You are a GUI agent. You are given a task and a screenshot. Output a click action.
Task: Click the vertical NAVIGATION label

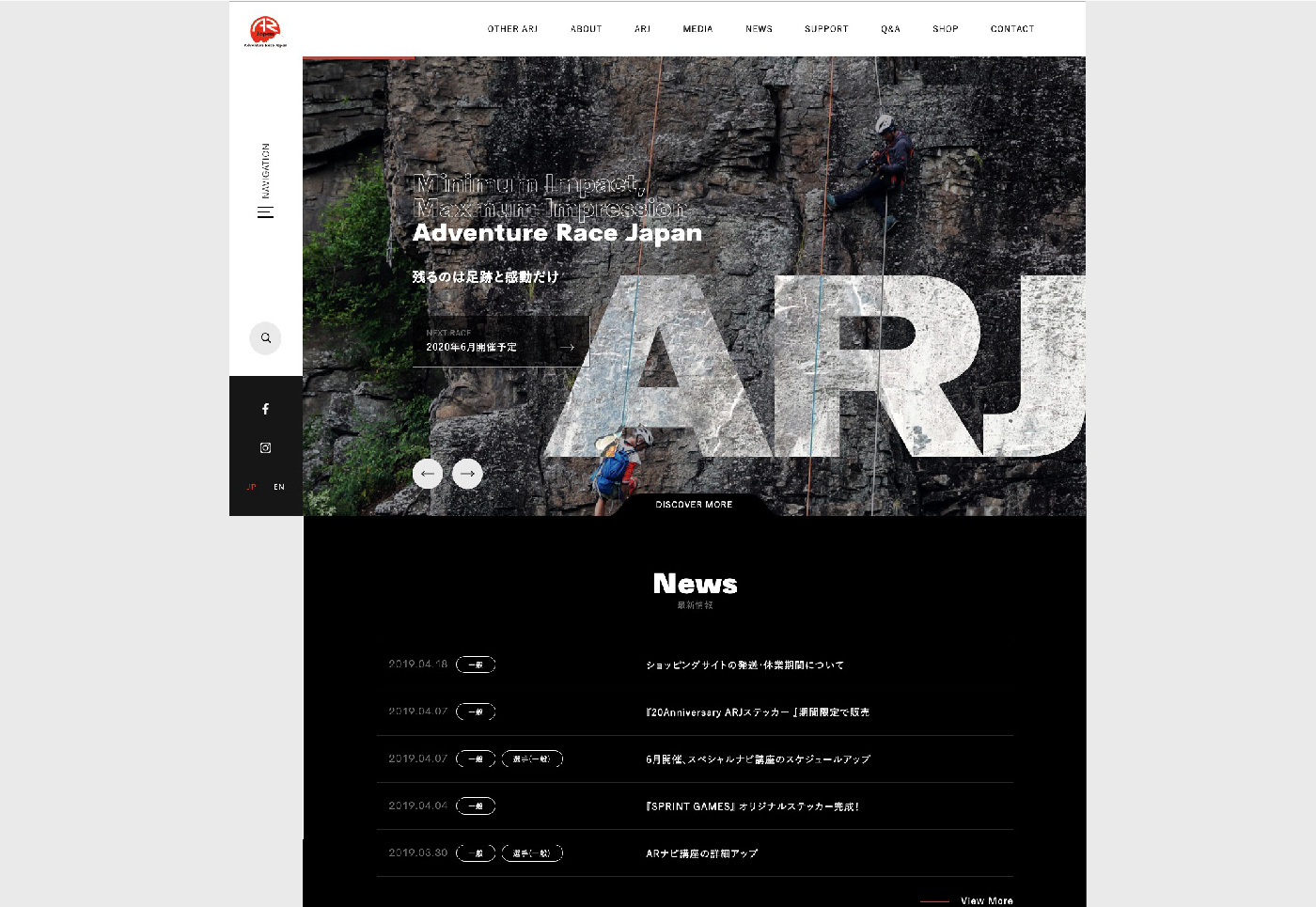(266, 171)
